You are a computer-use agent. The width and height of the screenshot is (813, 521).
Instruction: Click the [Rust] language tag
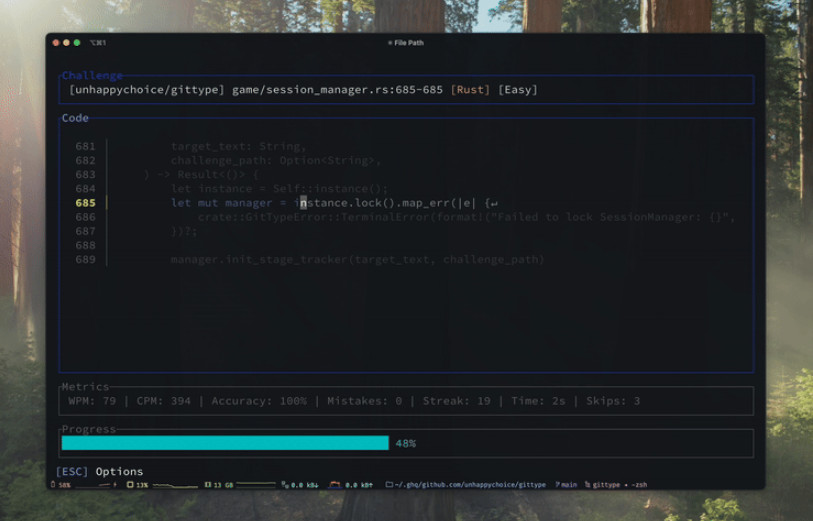click(470, 90)
